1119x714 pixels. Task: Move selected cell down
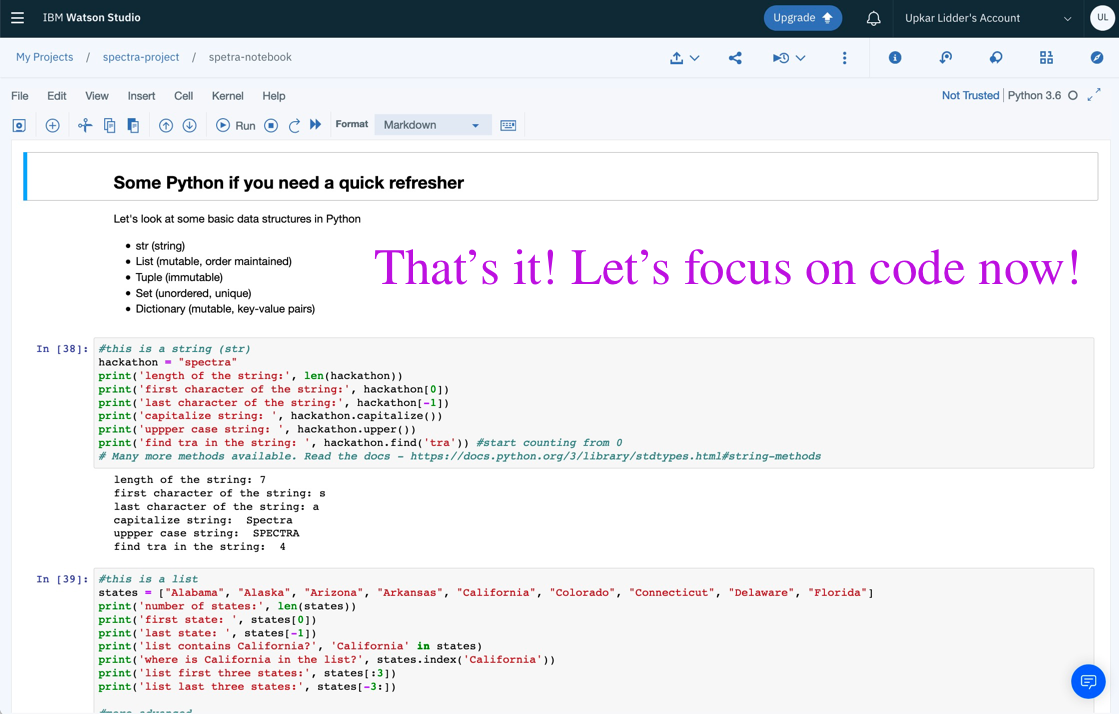point(189,126)
